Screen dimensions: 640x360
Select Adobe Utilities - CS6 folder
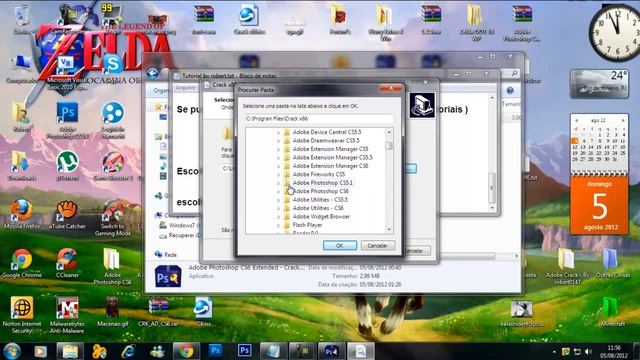pyautogui.click(x=318, y=208)
